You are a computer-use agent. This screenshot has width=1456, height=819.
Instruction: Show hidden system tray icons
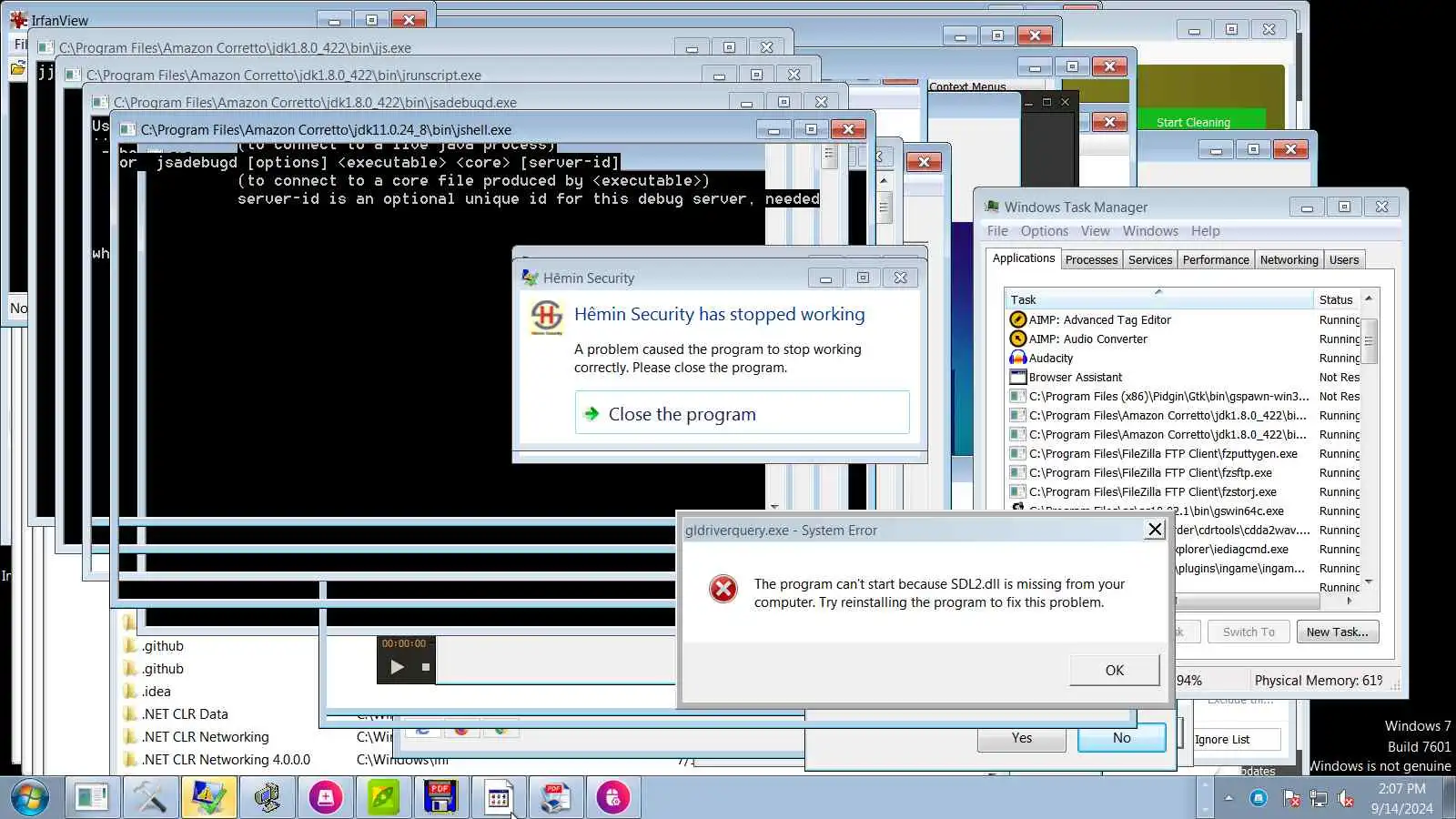[x=1228, y=798]
